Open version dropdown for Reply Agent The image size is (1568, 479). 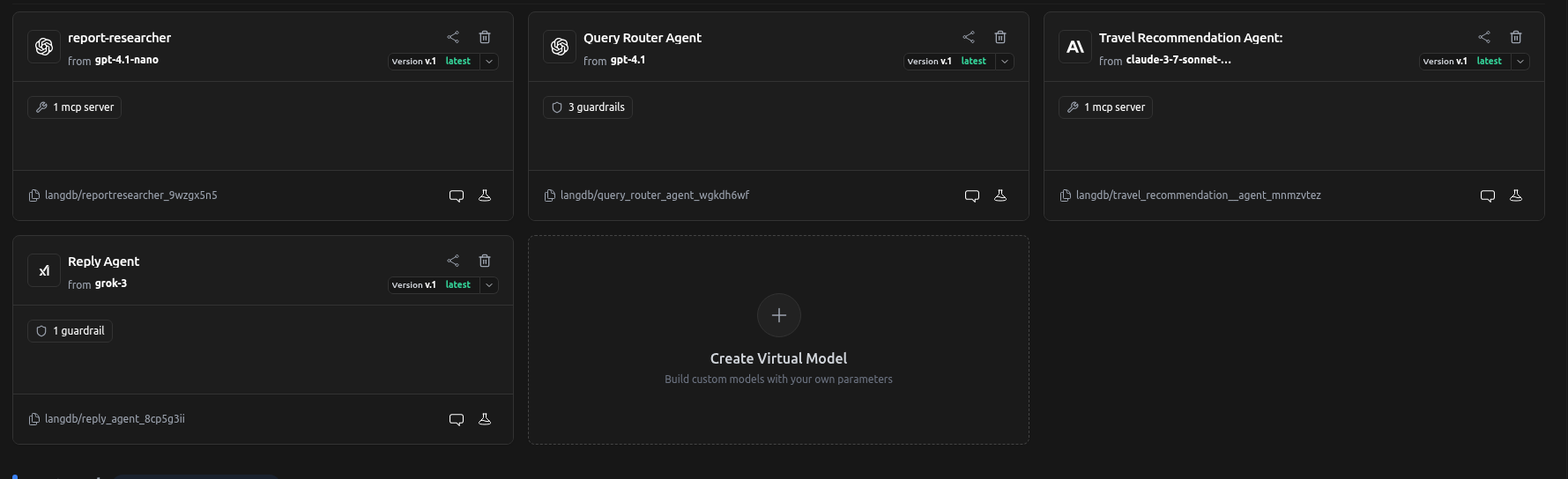[489, 285]
